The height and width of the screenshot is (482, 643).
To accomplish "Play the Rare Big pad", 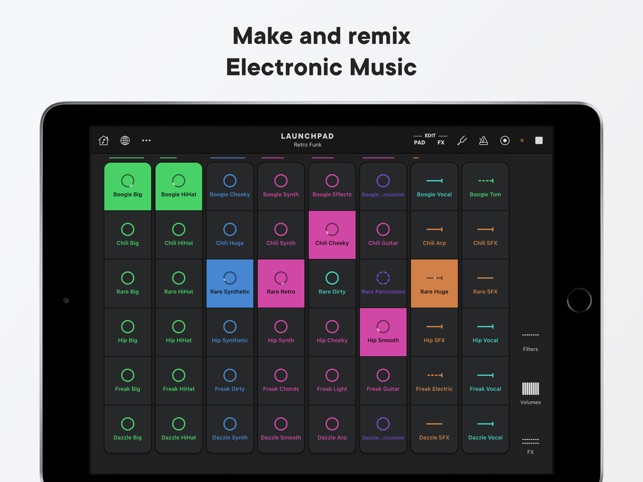I will (128, 283).
